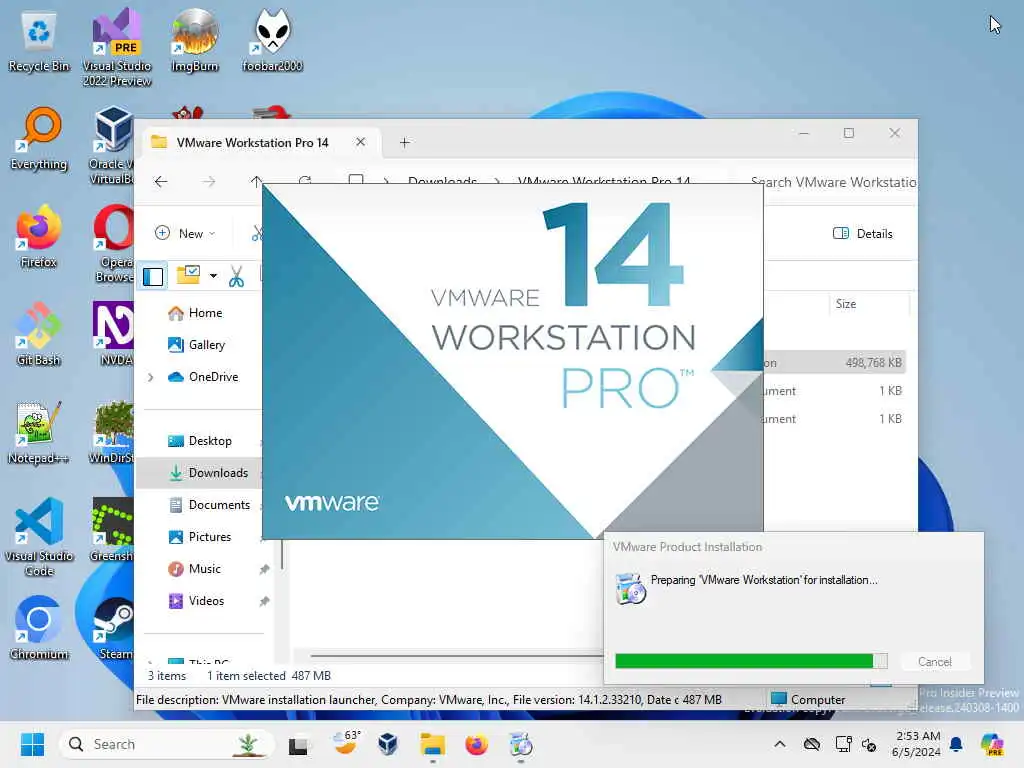1024x768 pixels.
Task: Select the VMware Workstation Pro 14 tab
Action: click(252, 142)
